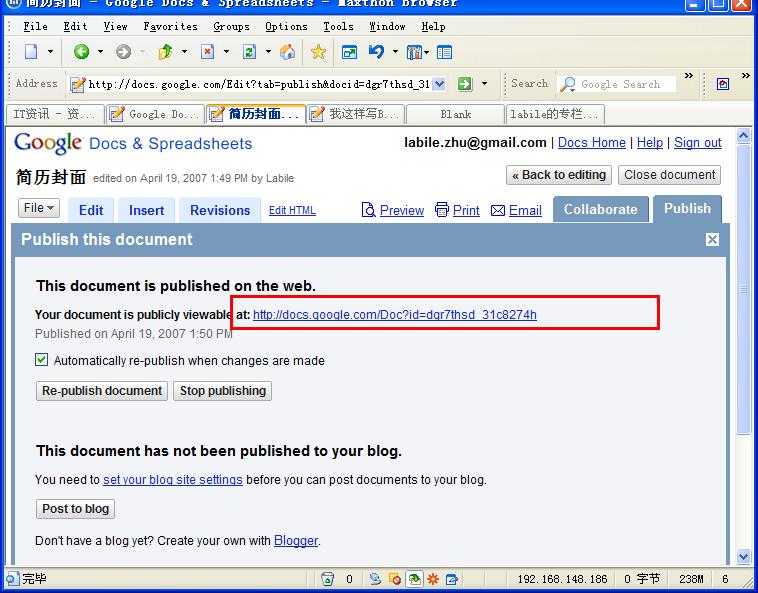This screenshot has height=593, width=758.
Task: Click the Edit HTML link
Action: point(292,210)
